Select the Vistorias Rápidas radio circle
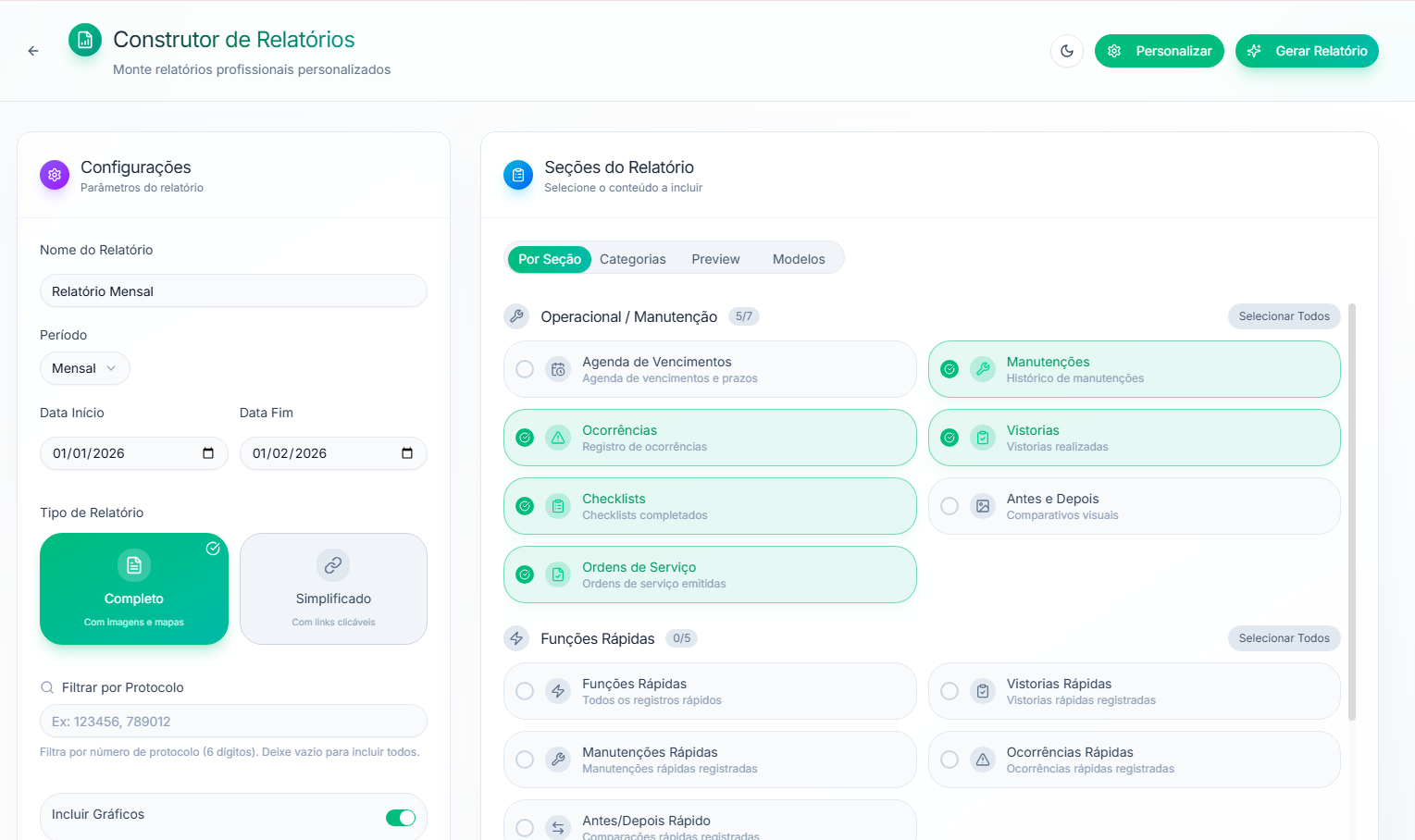Viewport: 1415px width, 840px height. click(950, 691)
